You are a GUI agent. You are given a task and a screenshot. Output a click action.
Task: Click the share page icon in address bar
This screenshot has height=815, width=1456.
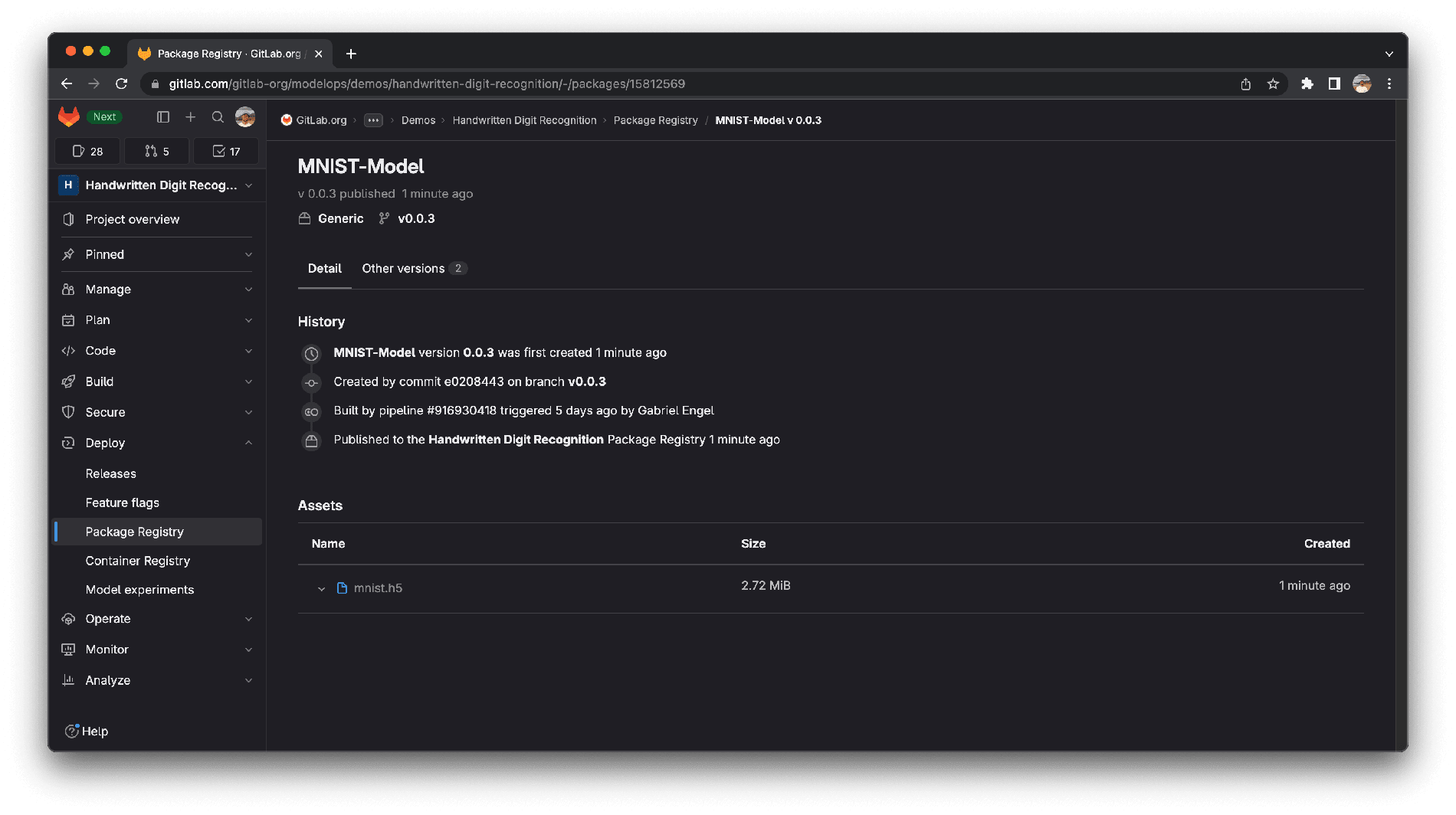1246,84
